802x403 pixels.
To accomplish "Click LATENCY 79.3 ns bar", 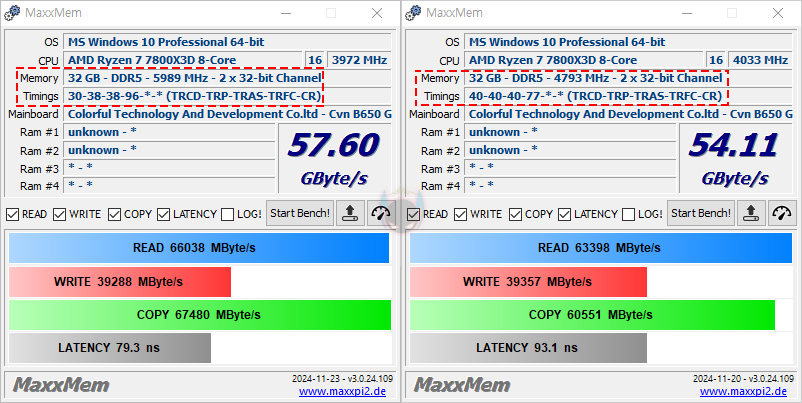I will (x=110, y=348).
